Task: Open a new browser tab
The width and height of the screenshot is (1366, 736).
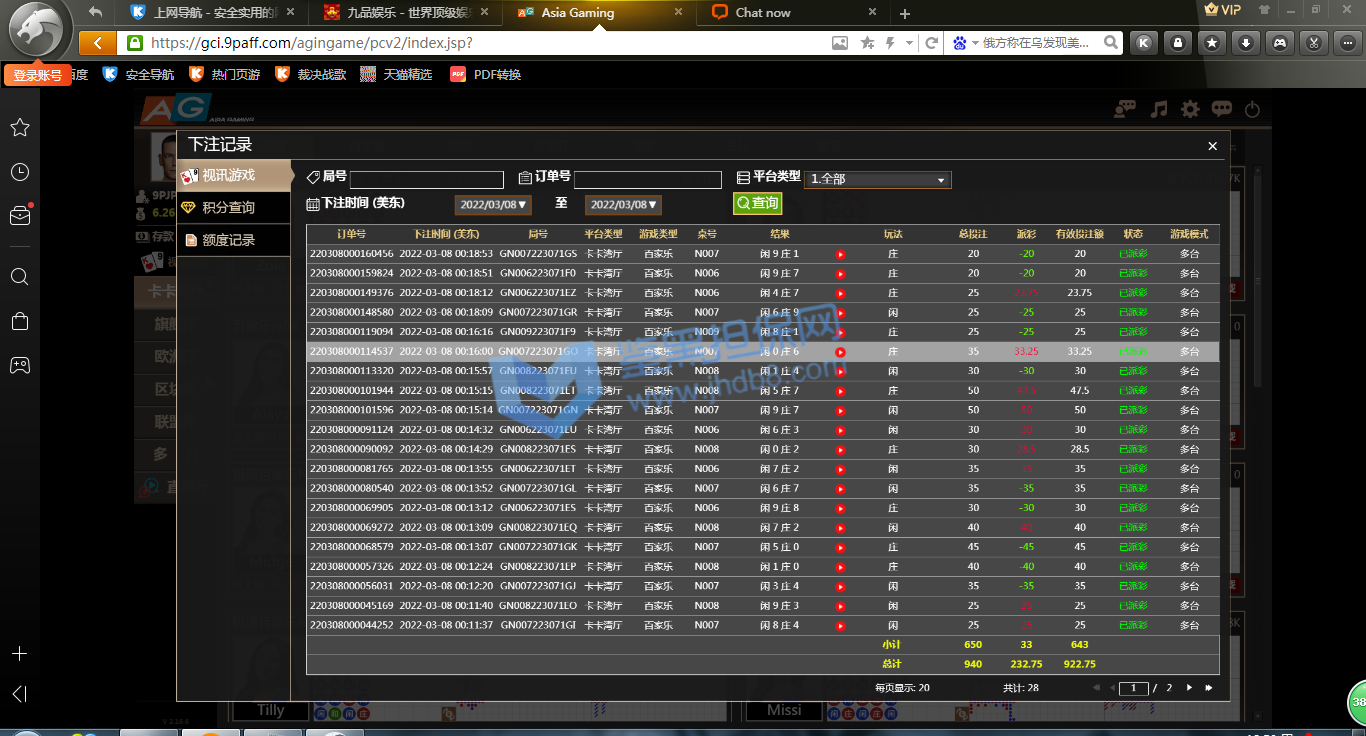Action: pyautogui.click(x=905, y=14)
